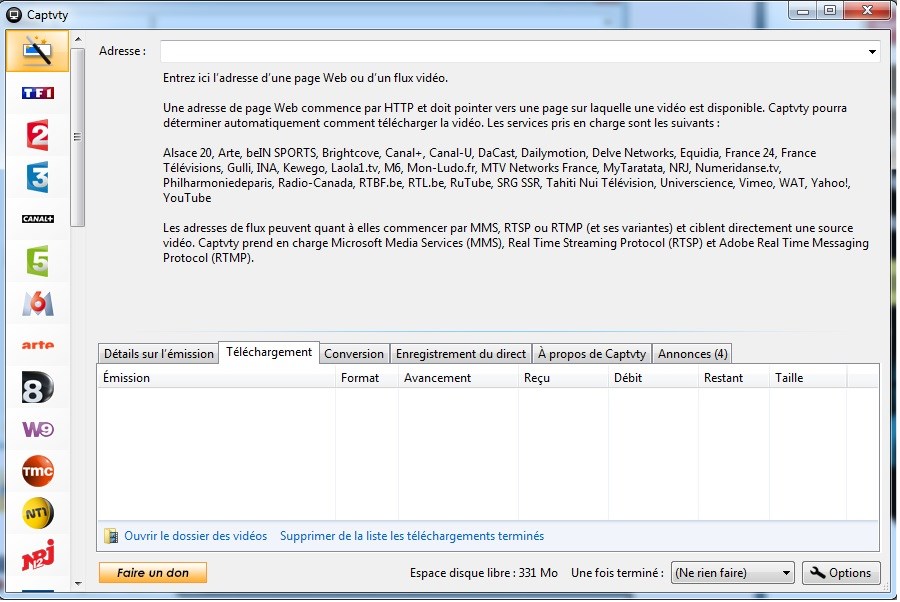Image resolution: width=900 pixels, height=602 pixels.
Task: Open the TF1 channel
Action: pos(37,93)
